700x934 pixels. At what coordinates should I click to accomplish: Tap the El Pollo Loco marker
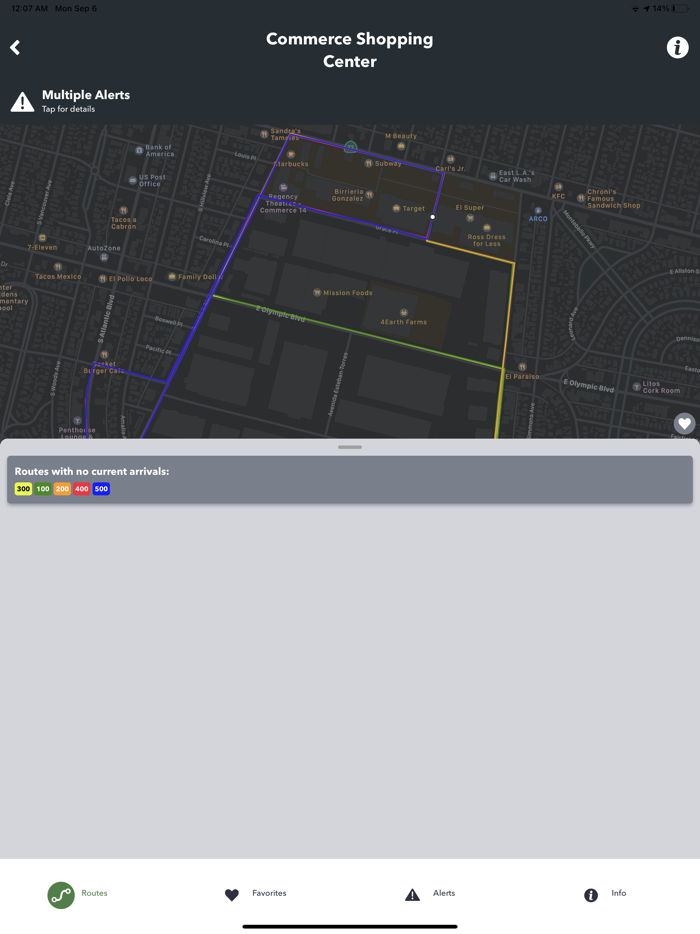tap(102, 279)
